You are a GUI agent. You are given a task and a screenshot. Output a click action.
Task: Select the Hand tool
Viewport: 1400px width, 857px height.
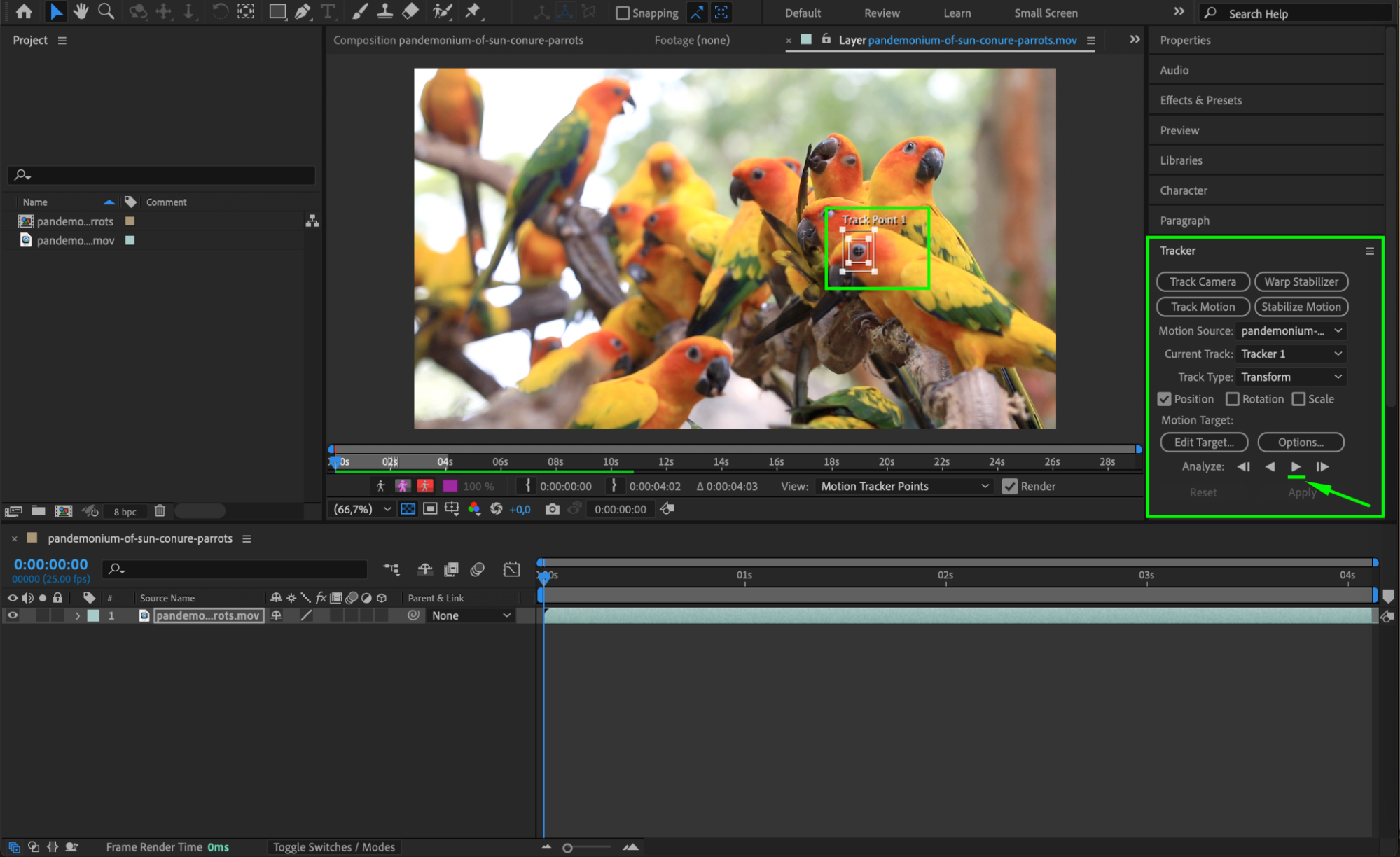(x=81, y=11)
